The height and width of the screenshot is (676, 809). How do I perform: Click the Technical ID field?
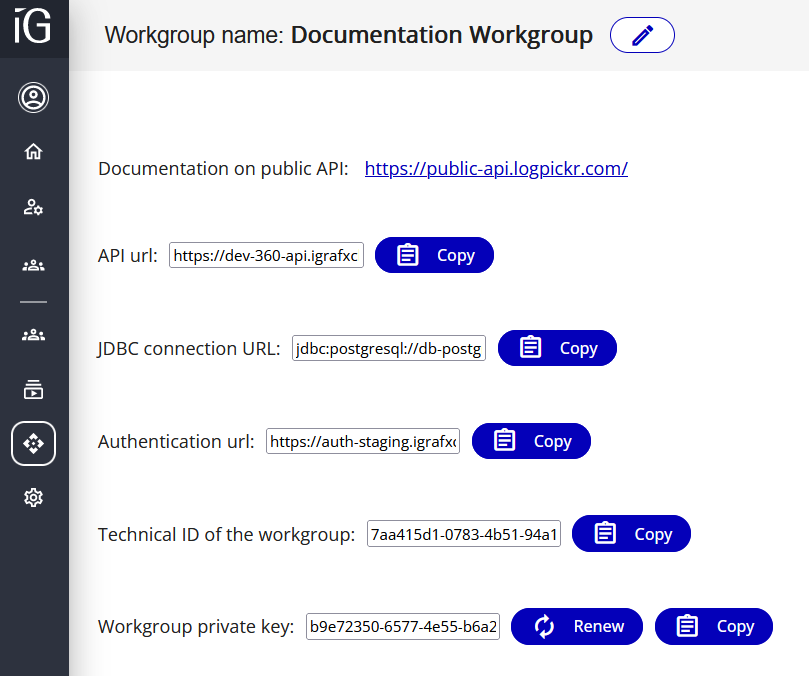pyautogui.click(x=464, y=534)
